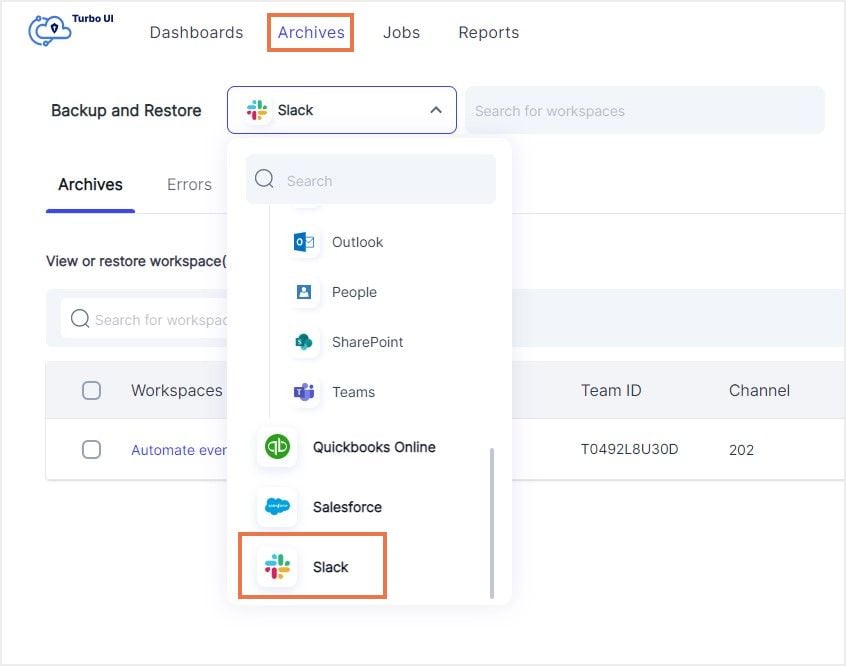The height and width of the screenshot is (666, 846).
Task: Open the Automate workspace link
Action: tap(180, 449)
